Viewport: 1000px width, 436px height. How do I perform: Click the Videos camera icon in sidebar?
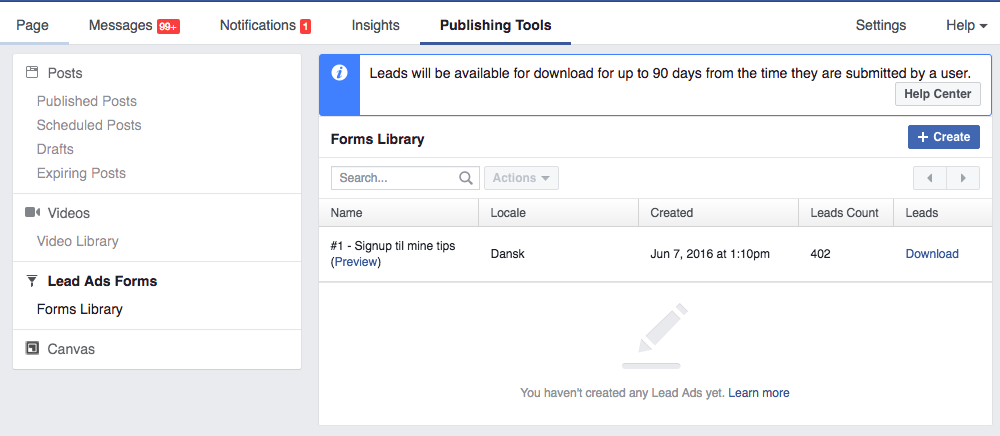pos(33,212)
